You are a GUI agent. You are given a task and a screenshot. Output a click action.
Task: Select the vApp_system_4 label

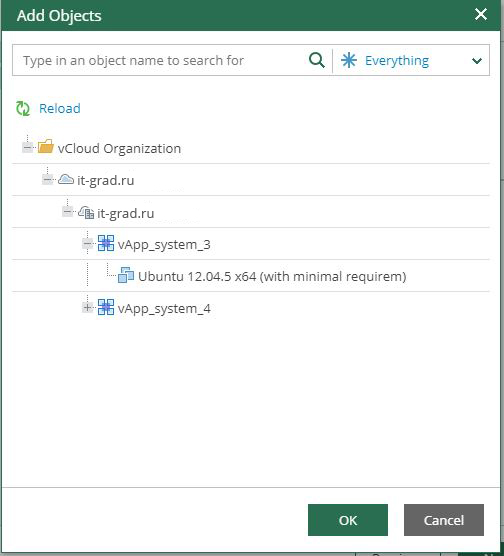[x=164, y=308]
